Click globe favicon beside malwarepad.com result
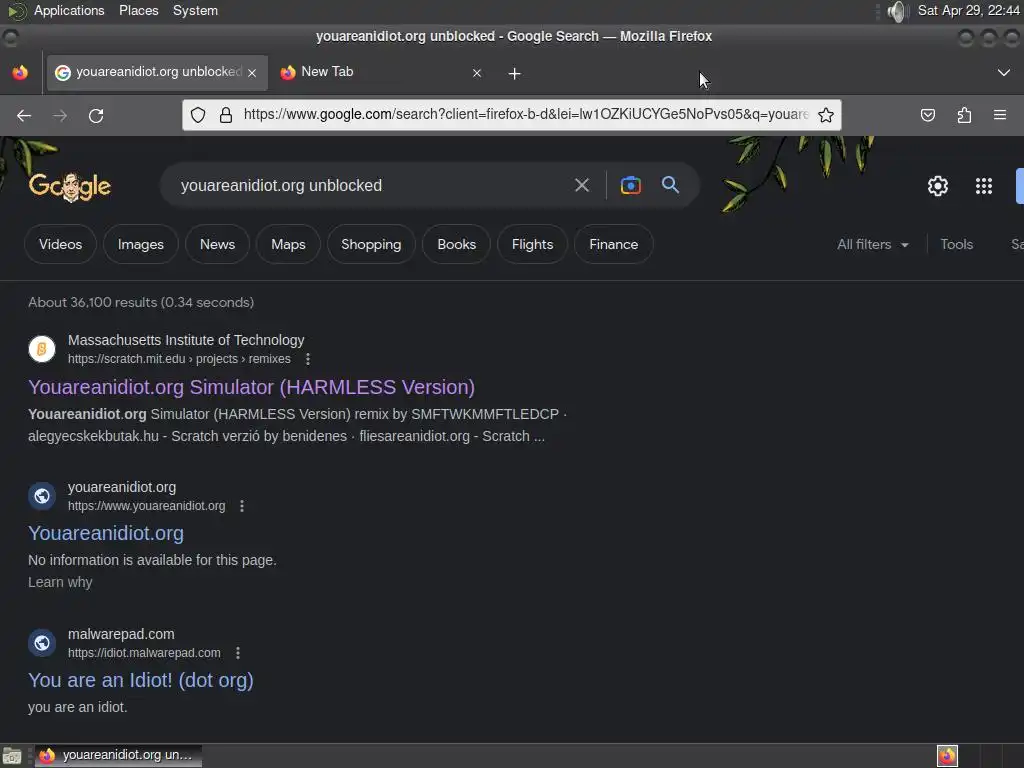Viewport: 1024px width, 768px height. click(42, 643)
